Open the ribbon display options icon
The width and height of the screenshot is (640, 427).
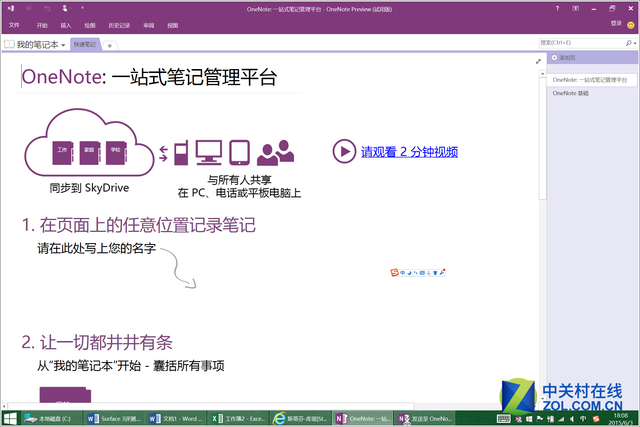pyautogui.click(x=576, y=8)
